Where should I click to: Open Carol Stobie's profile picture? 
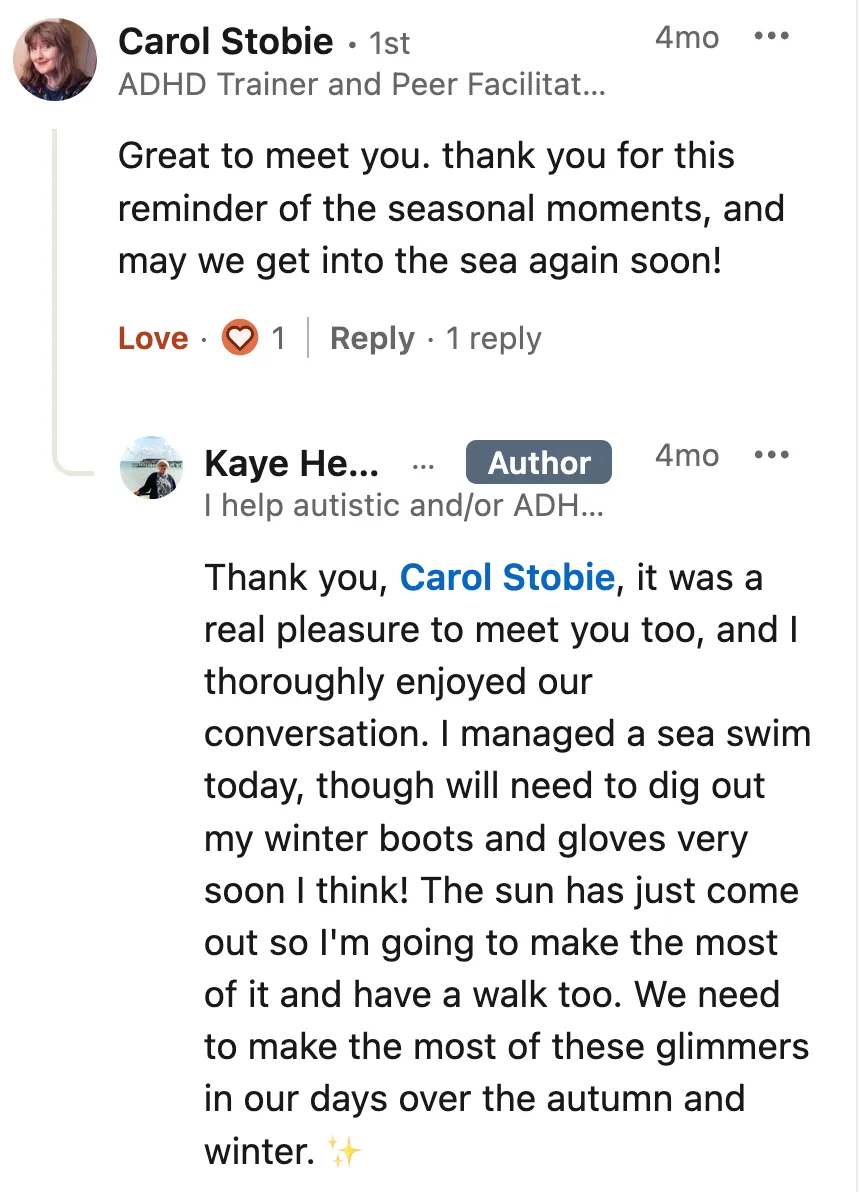coord(55,59)
